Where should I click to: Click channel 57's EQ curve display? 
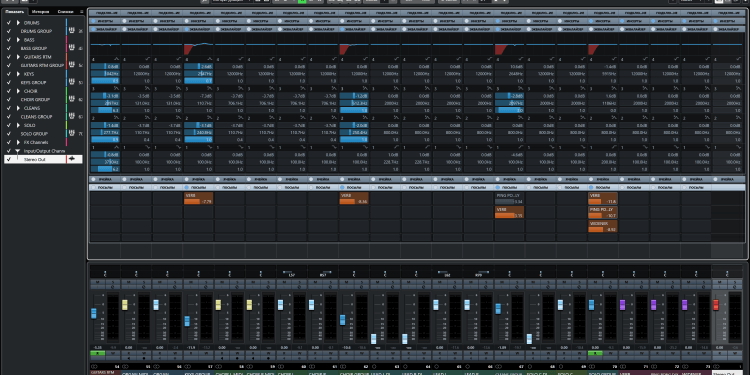[199, 45]
